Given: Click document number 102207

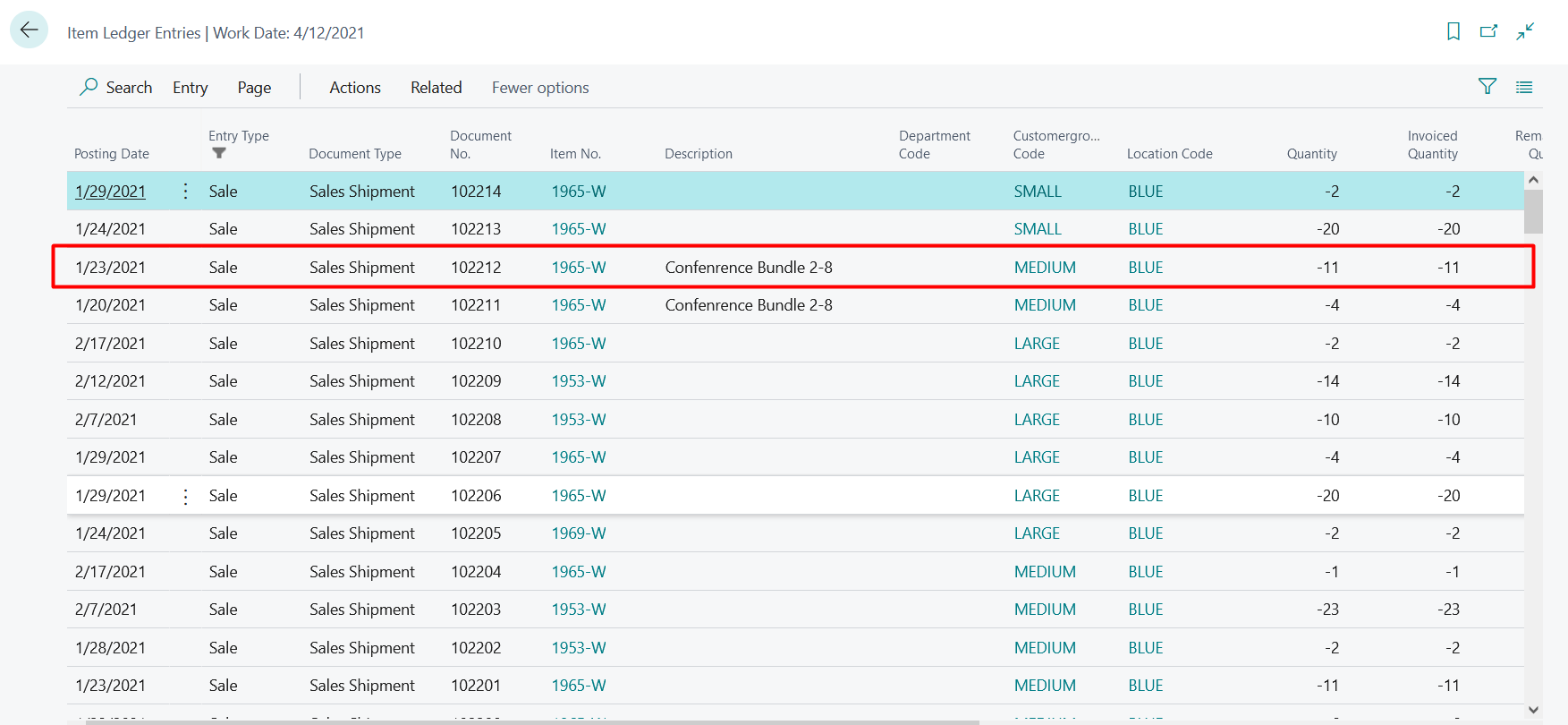Looking at the screenshot, I should coord(476,457).
